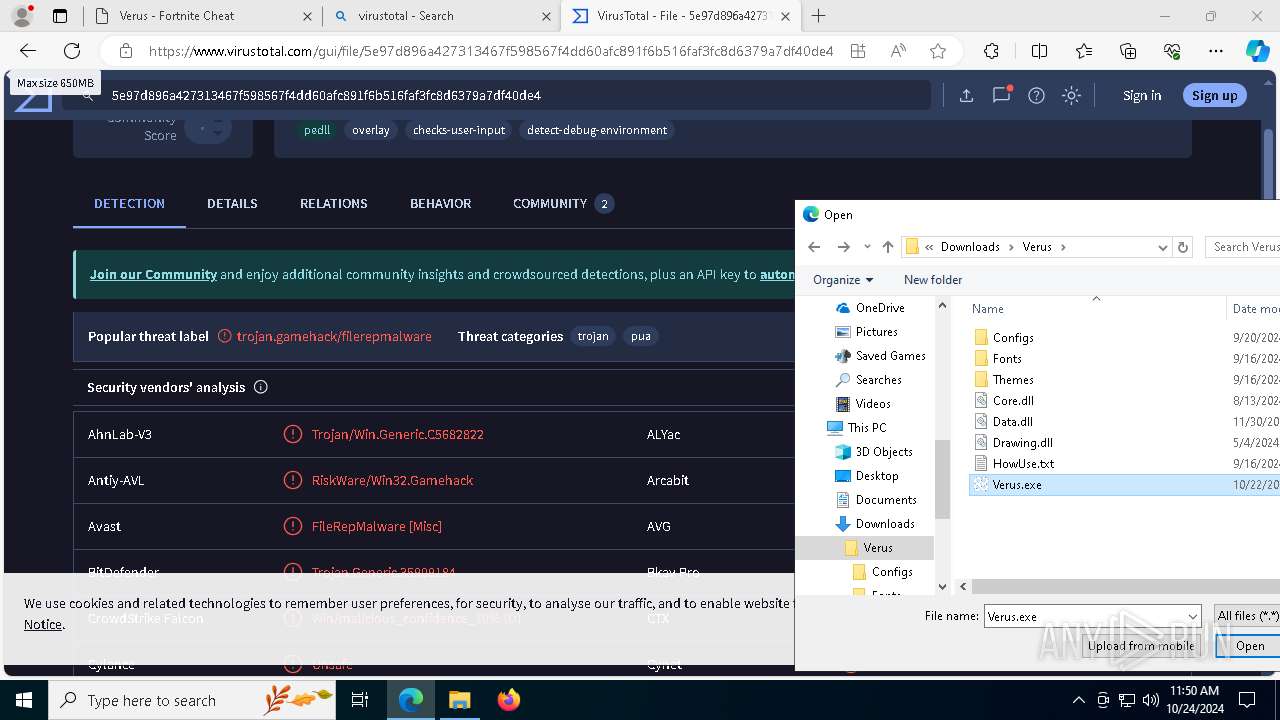This screenshot has height=720, width=1280.
Task: Open the RELATIONS tab
Action: pyautogui.click(x=334, y=203)
